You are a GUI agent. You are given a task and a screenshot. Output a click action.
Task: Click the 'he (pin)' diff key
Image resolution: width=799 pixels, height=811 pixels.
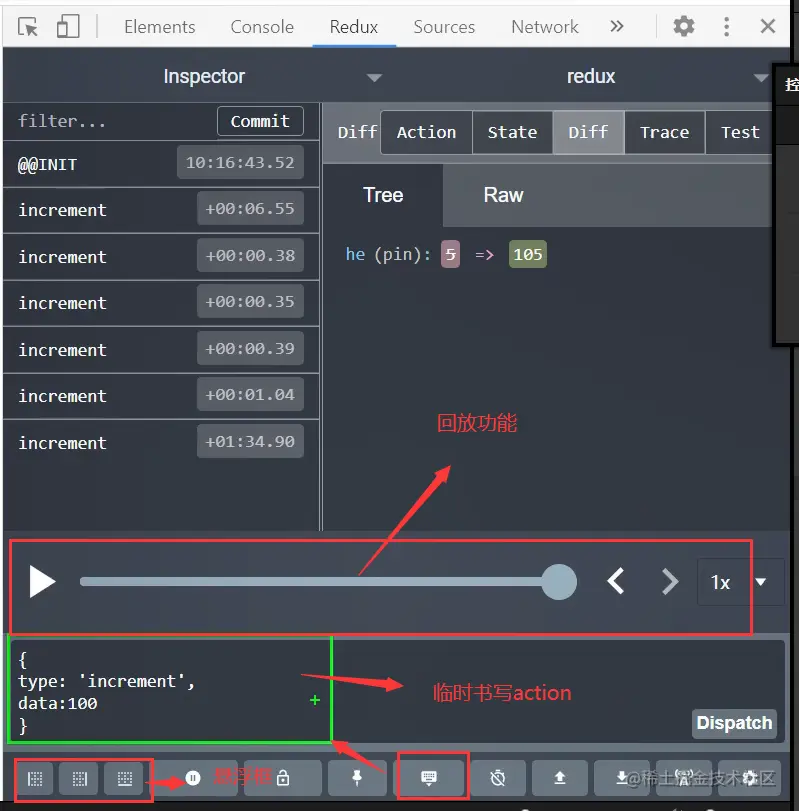(x=388, y=254)
